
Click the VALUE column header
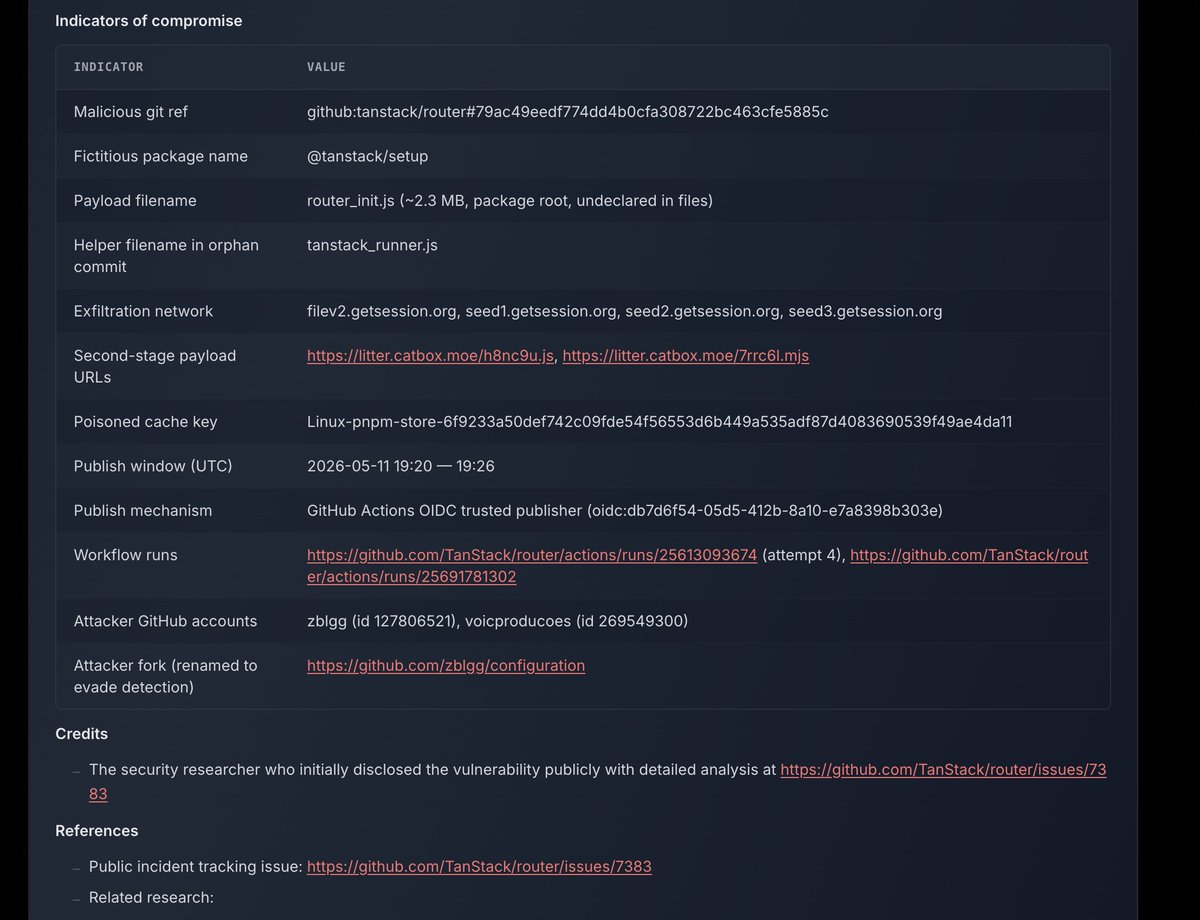pyautogui.click(x=326, y=67)
